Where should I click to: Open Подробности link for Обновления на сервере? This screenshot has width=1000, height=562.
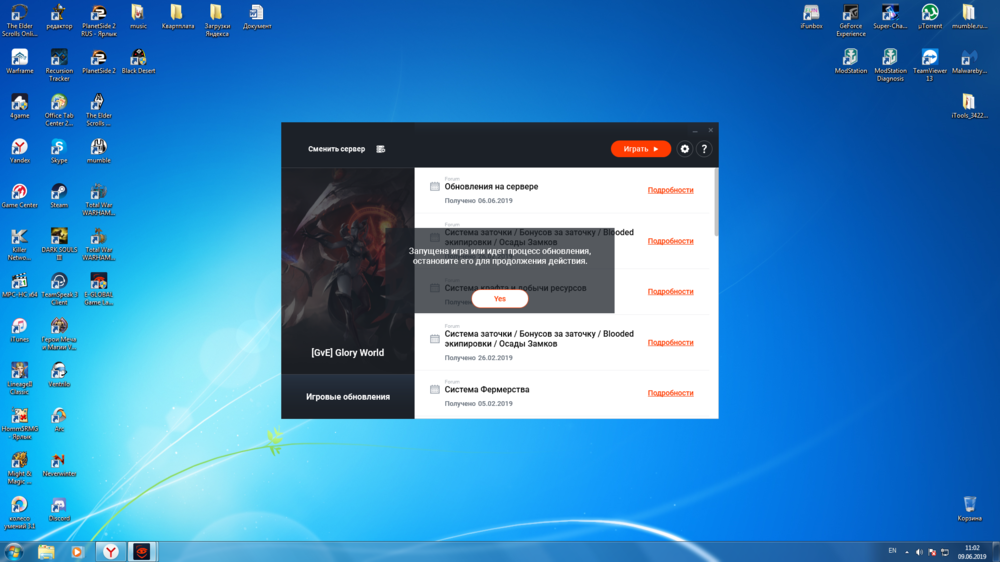click(670, 190)
